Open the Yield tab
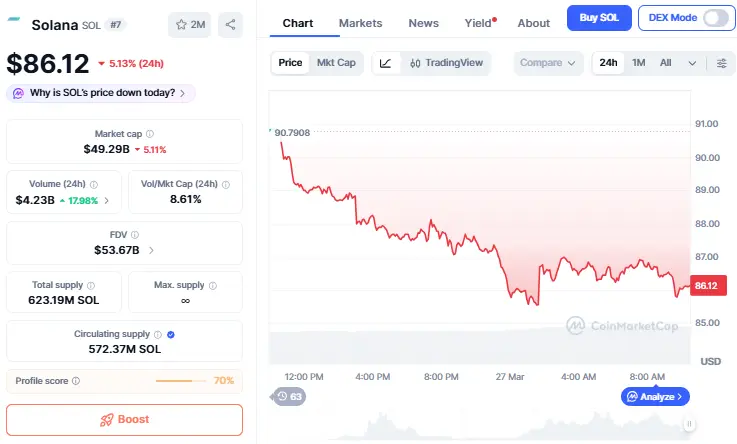 478,23
